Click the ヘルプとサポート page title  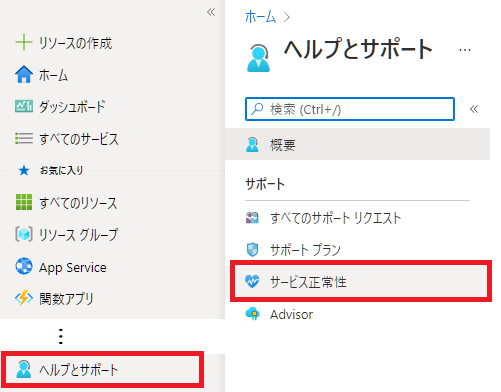(358, 49)
